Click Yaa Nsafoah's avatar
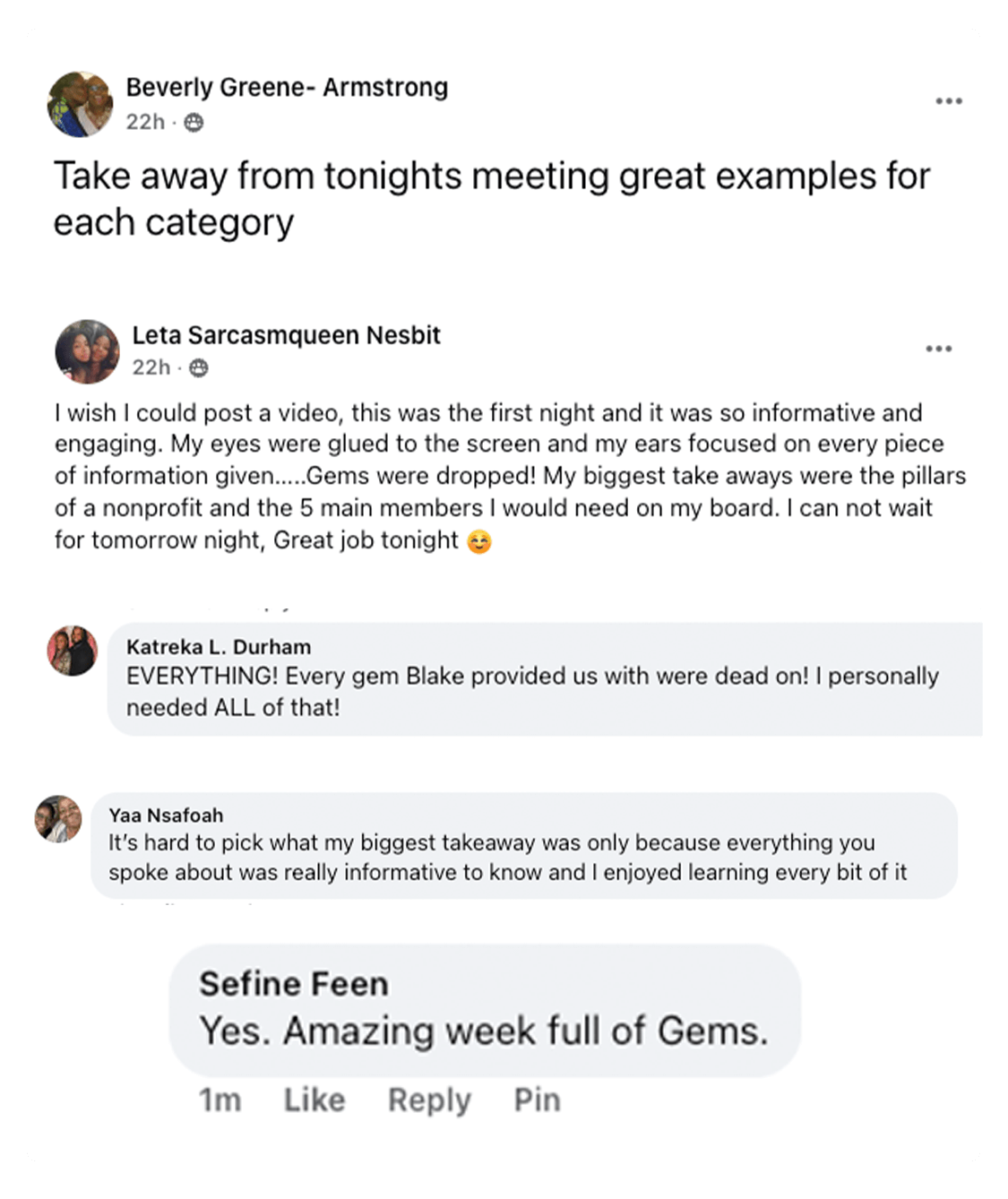Screen dimensions: 1008x1199 click(58, 818)
